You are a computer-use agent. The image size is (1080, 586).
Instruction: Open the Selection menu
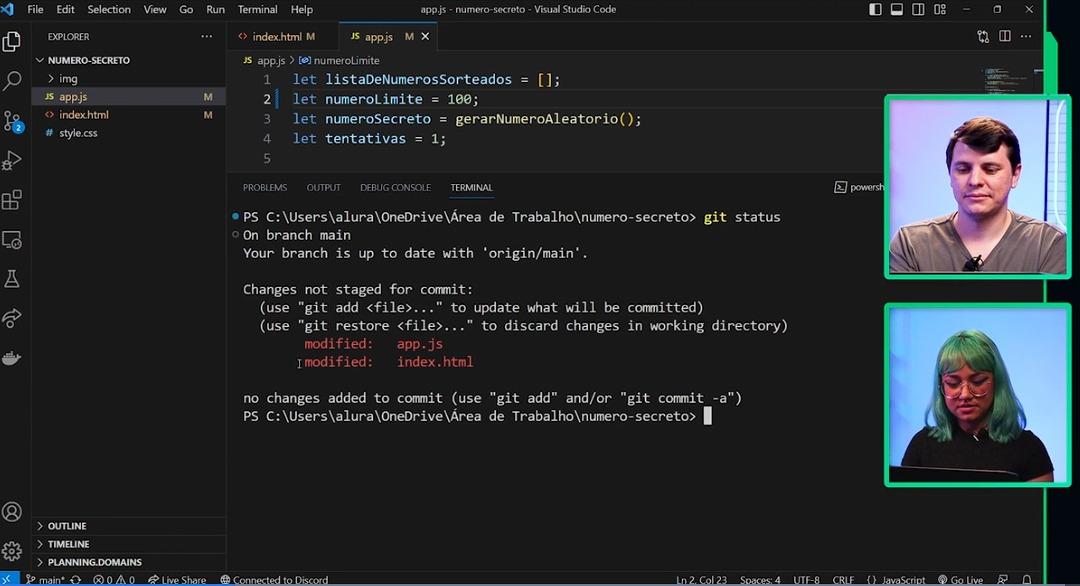pos(109,10)
